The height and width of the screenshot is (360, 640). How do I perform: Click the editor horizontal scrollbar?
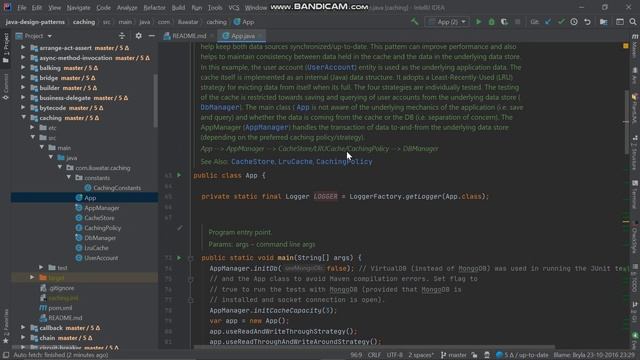[x=374, y=347]
